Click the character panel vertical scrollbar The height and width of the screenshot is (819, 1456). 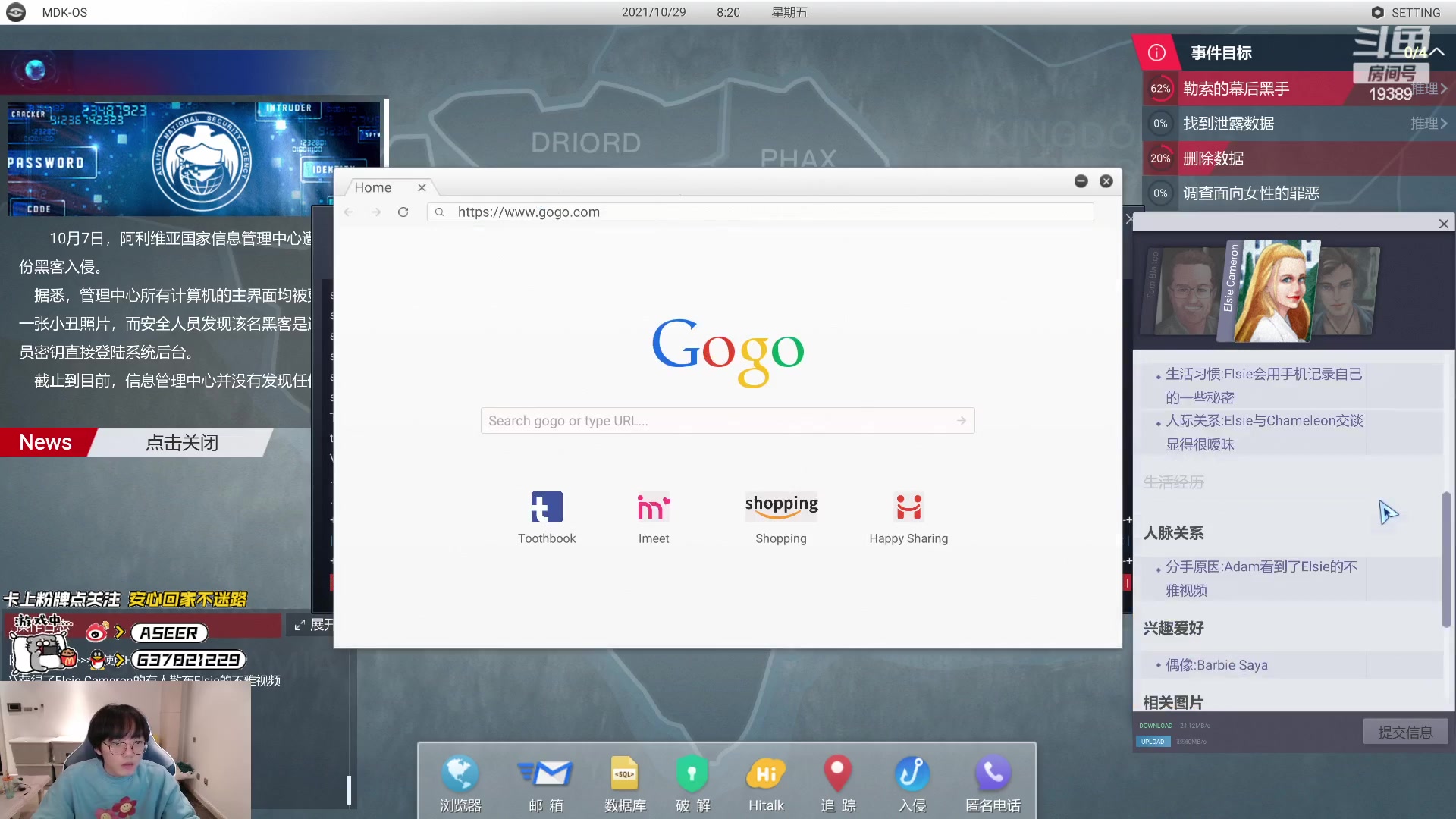click(1445, 560)
